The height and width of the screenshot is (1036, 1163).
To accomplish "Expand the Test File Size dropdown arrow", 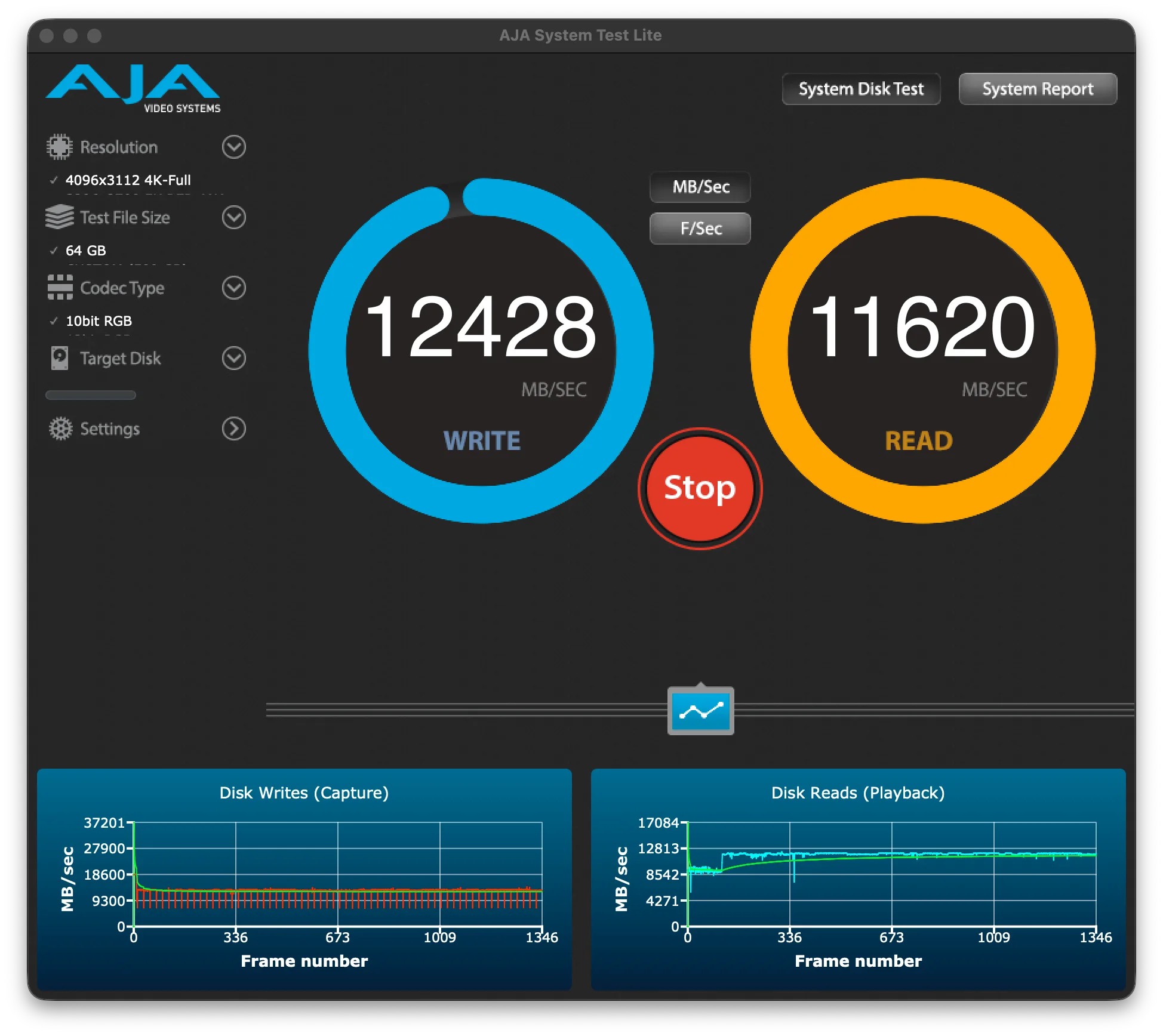I will [x=234, y=217].
